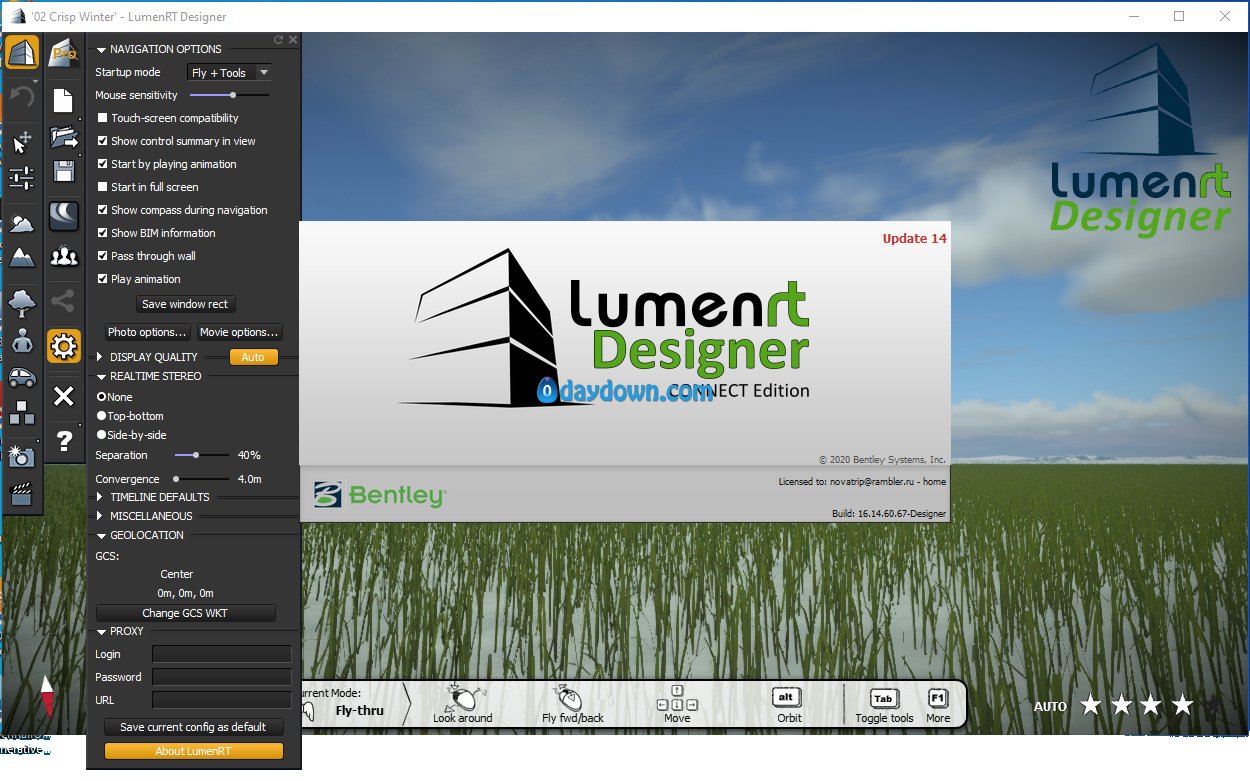Select the move/select cursor tool
This screenshot has height=781, width=1250.
click(22, 142)
